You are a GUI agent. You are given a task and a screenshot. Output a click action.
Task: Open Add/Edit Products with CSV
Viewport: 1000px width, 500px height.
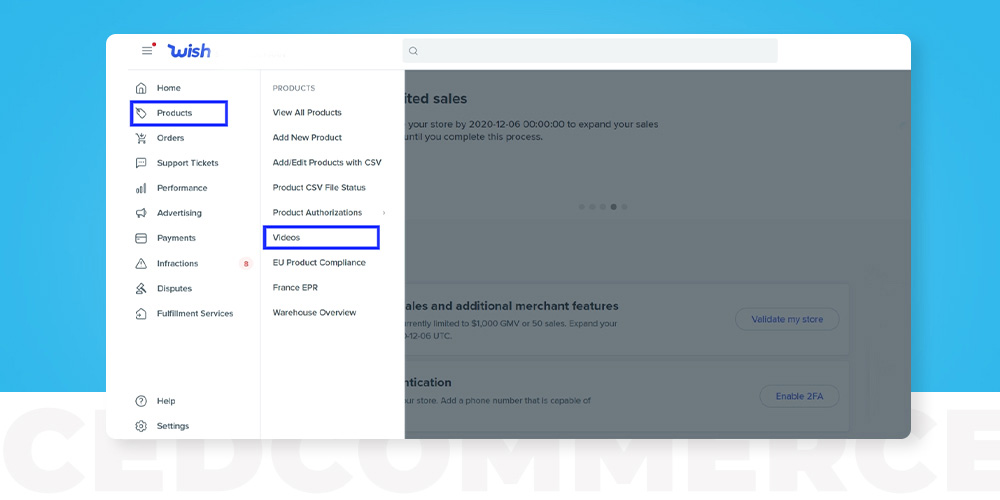327,163
